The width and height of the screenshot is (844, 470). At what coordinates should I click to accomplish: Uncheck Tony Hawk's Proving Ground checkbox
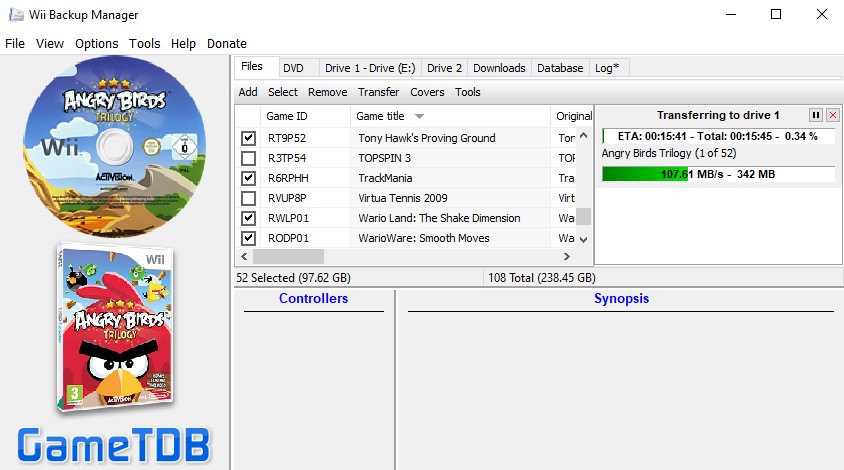pos(248,138)
